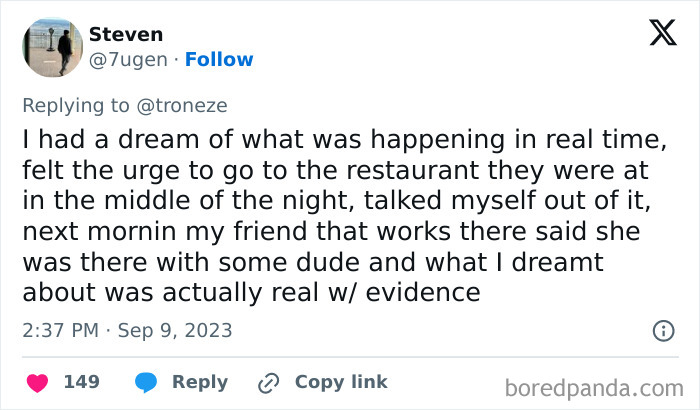The height and width of the screenshot is (410, 700).
Task: Click the tweet's last line ending 'evidence'
Action: (251, 293)
